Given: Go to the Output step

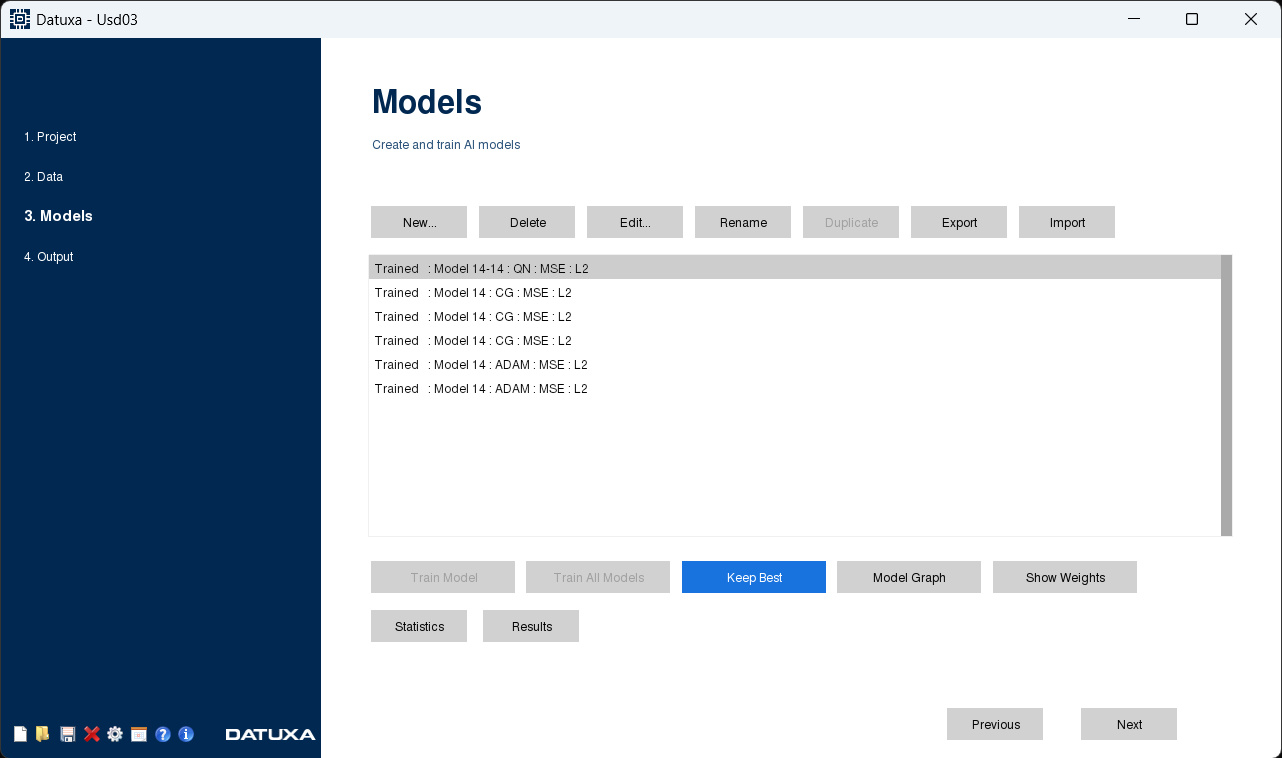Looking at the screenshot, I should click(x=49, y=257).
